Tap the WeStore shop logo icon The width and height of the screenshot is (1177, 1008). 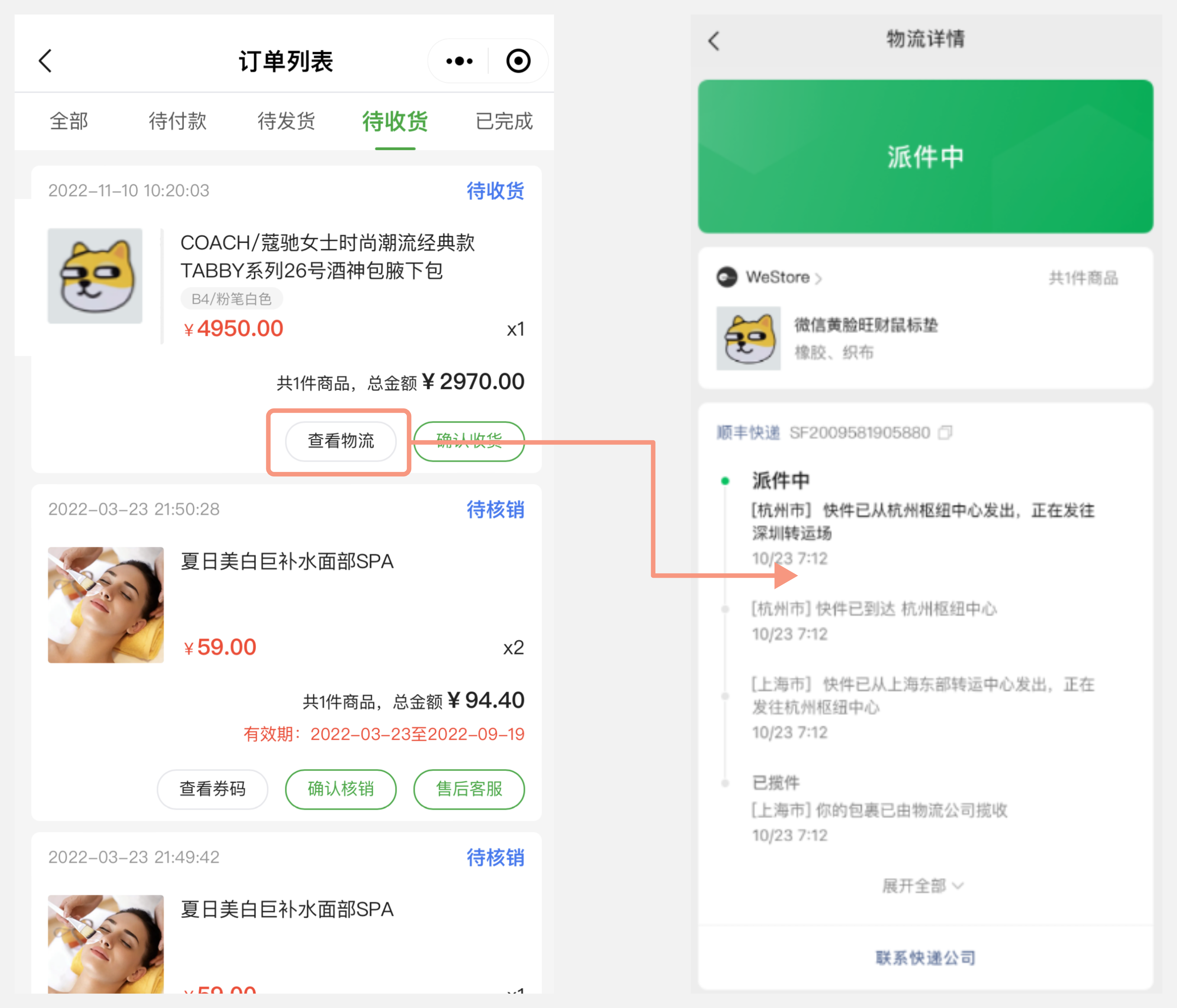click(726, 277)
